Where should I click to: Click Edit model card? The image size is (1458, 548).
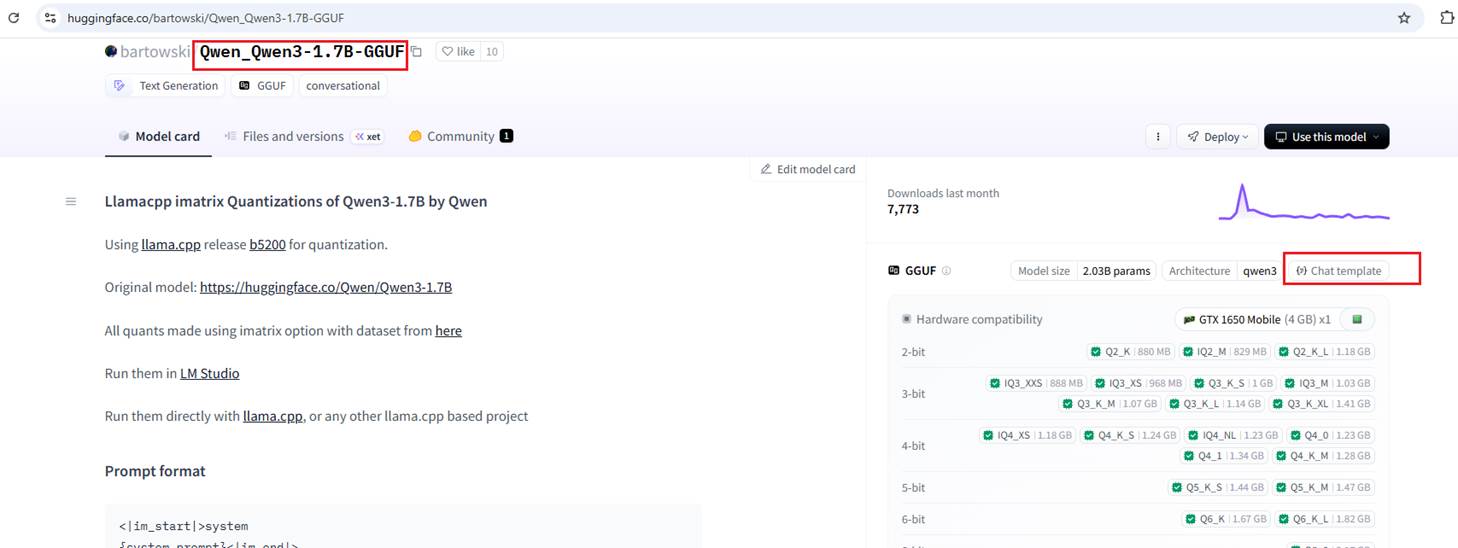click(x=808, y=169)
